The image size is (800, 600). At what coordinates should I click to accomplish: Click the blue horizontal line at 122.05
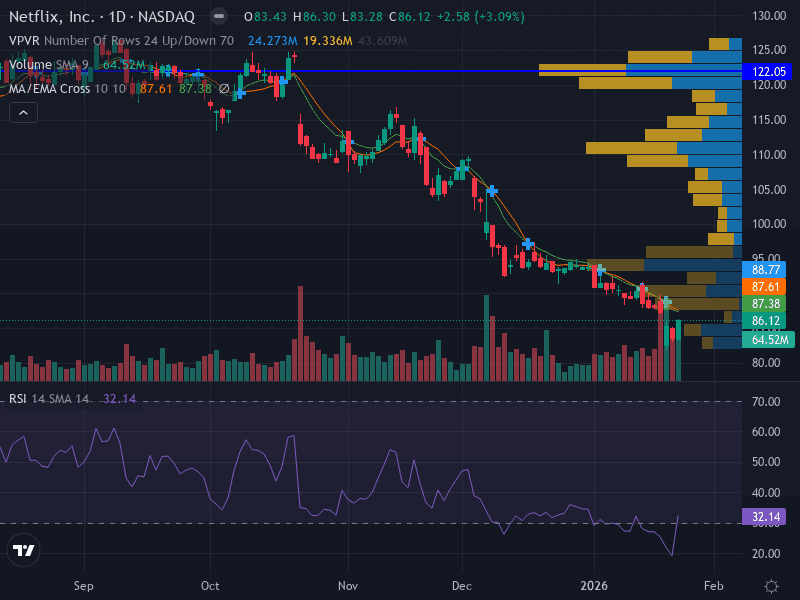[371, 71]
